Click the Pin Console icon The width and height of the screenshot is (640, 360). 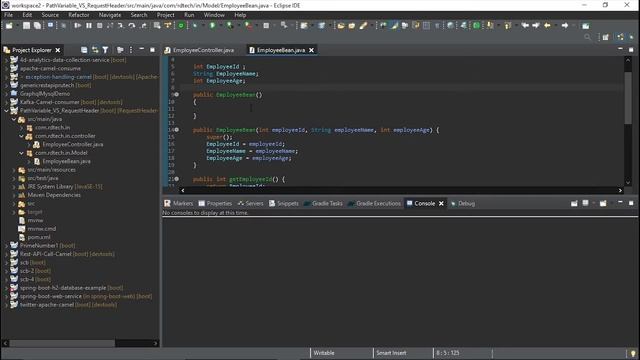point(574,203)
